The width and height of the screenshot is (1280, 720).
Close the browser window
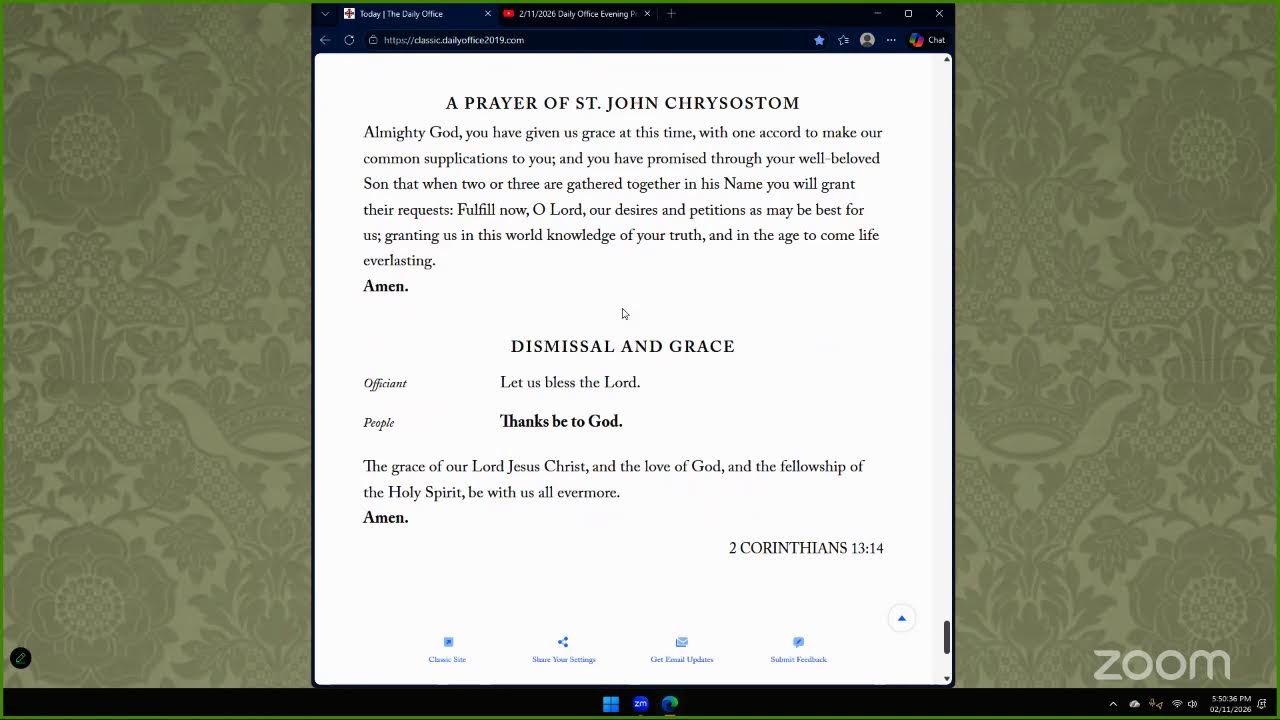click(939, 14)
